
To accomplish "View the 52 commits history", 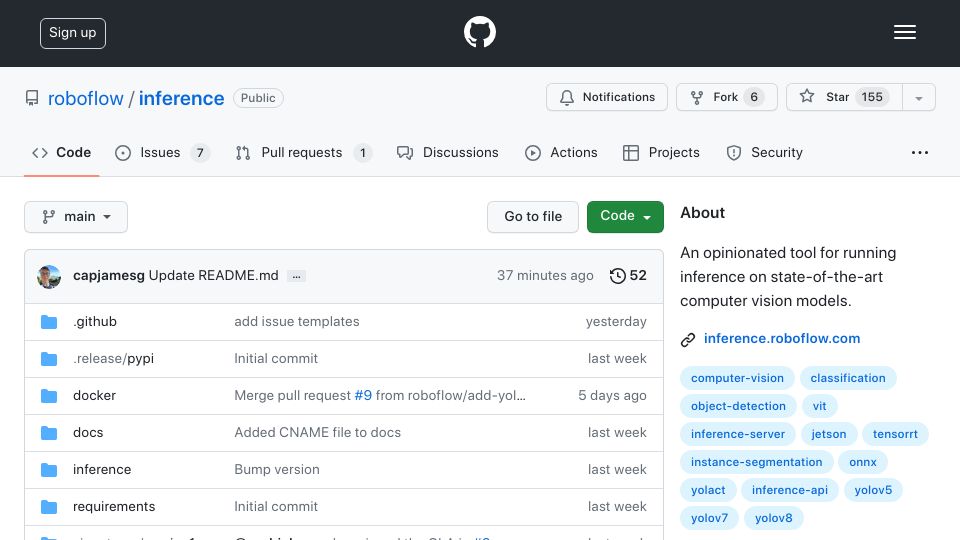I will point(628,276).
